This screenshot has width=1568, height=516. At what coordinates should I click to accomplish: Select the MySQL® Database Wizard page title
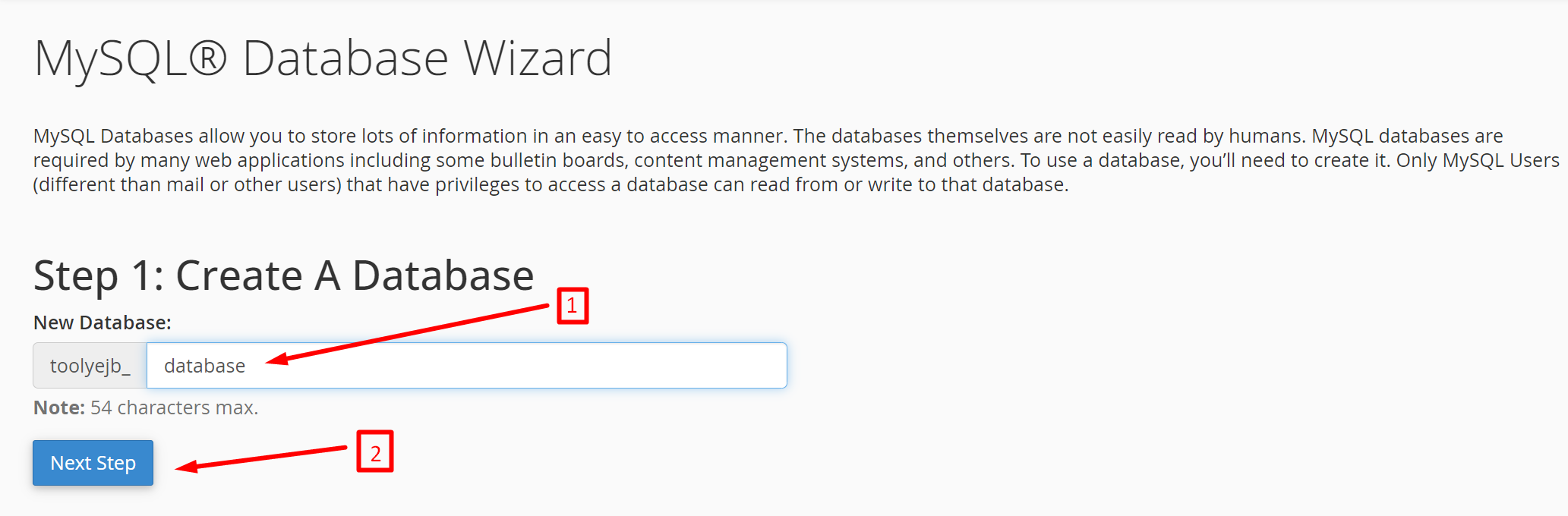(323, 59)
